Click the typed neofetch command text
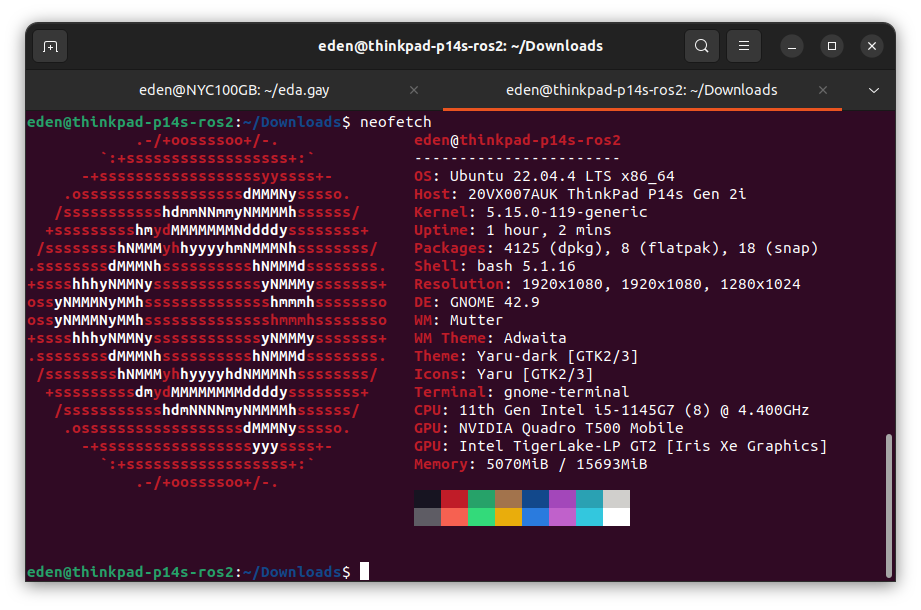Viewport: 921px width, 610px height. (396, 122)
